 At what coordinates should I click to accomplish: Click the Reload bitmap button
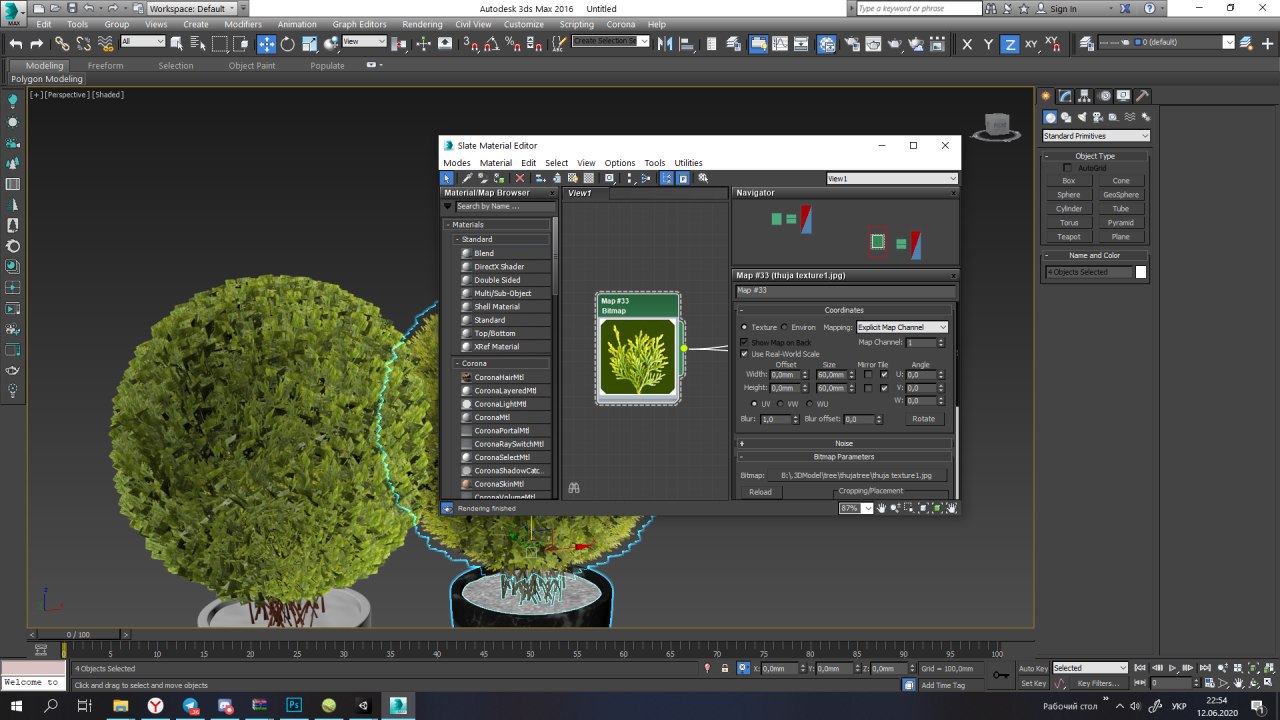pos(760,492)
